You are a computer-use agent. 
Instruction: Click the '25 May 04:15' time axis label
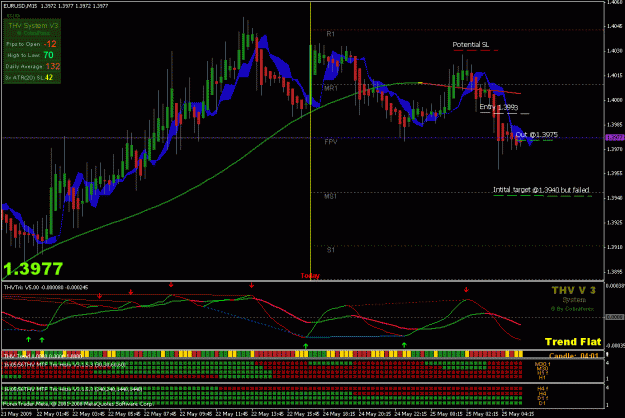pos(518,414)
